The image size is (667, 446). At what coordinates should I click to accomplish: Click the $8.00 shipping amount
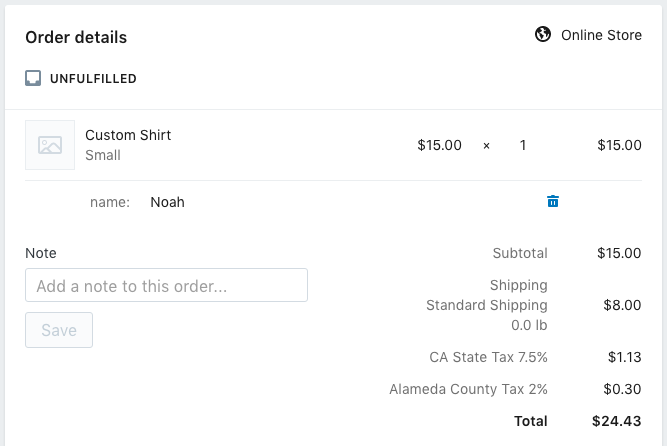click(619, 305)
